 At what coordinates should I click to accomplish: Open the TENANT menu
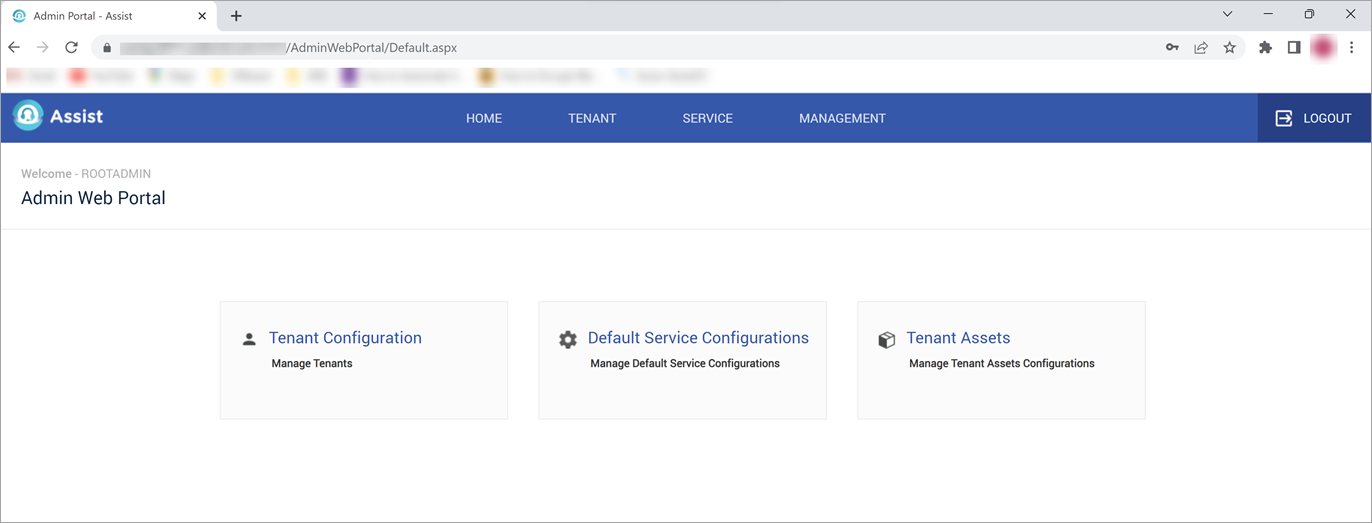[x=592, y=118]
